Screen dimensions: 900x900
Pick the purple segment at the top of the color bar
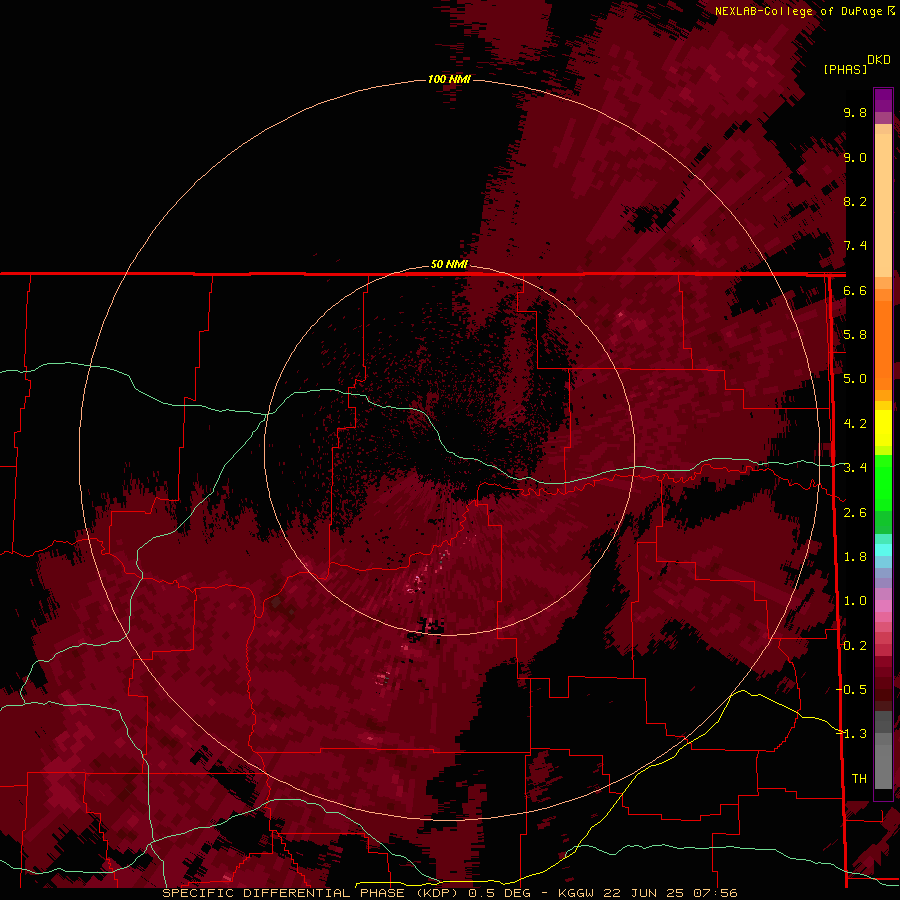[883, 101]
